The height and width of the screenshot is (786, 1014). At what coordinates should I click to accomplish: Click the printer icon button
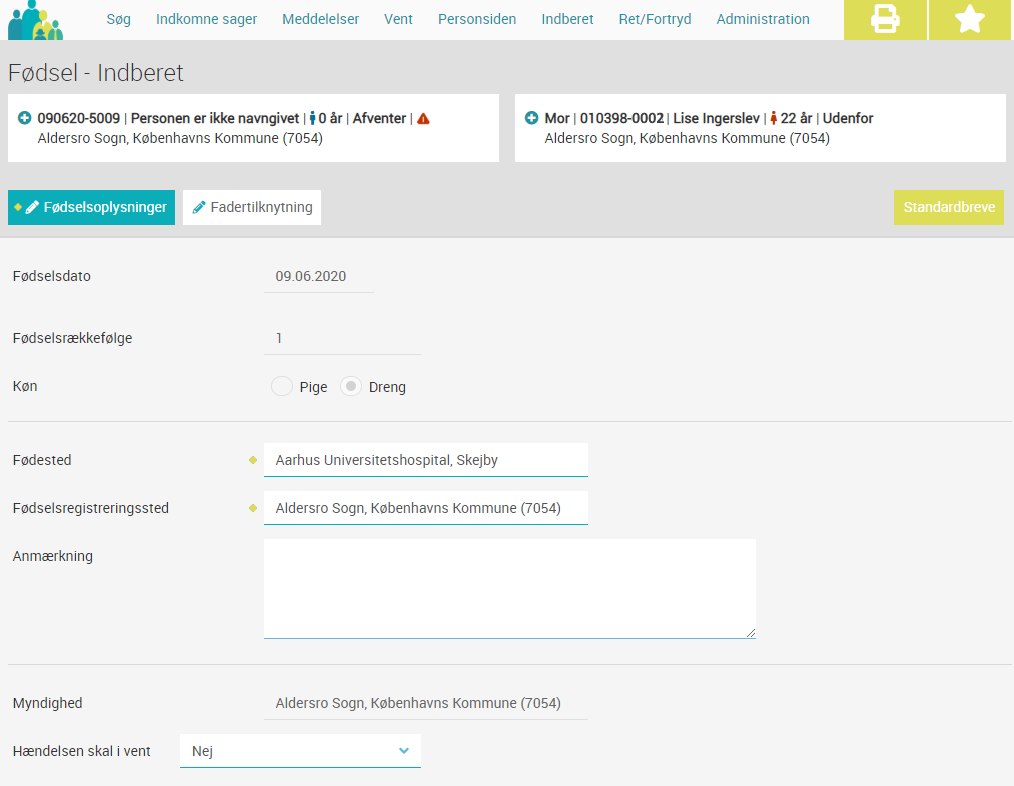tap(885, 19)
